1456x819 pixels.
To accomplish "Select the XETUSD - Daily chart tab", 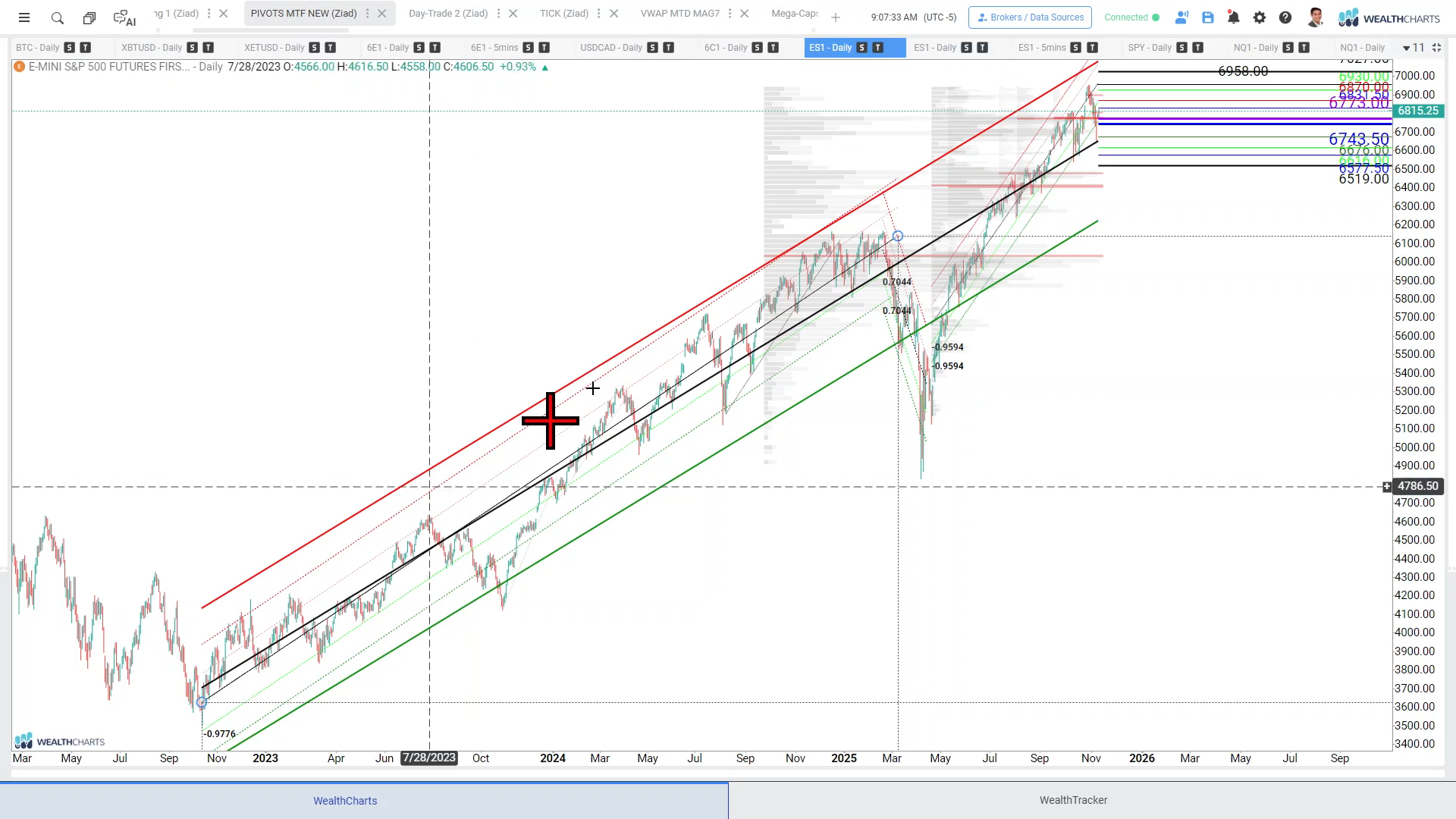I will (x=274, y=47).
